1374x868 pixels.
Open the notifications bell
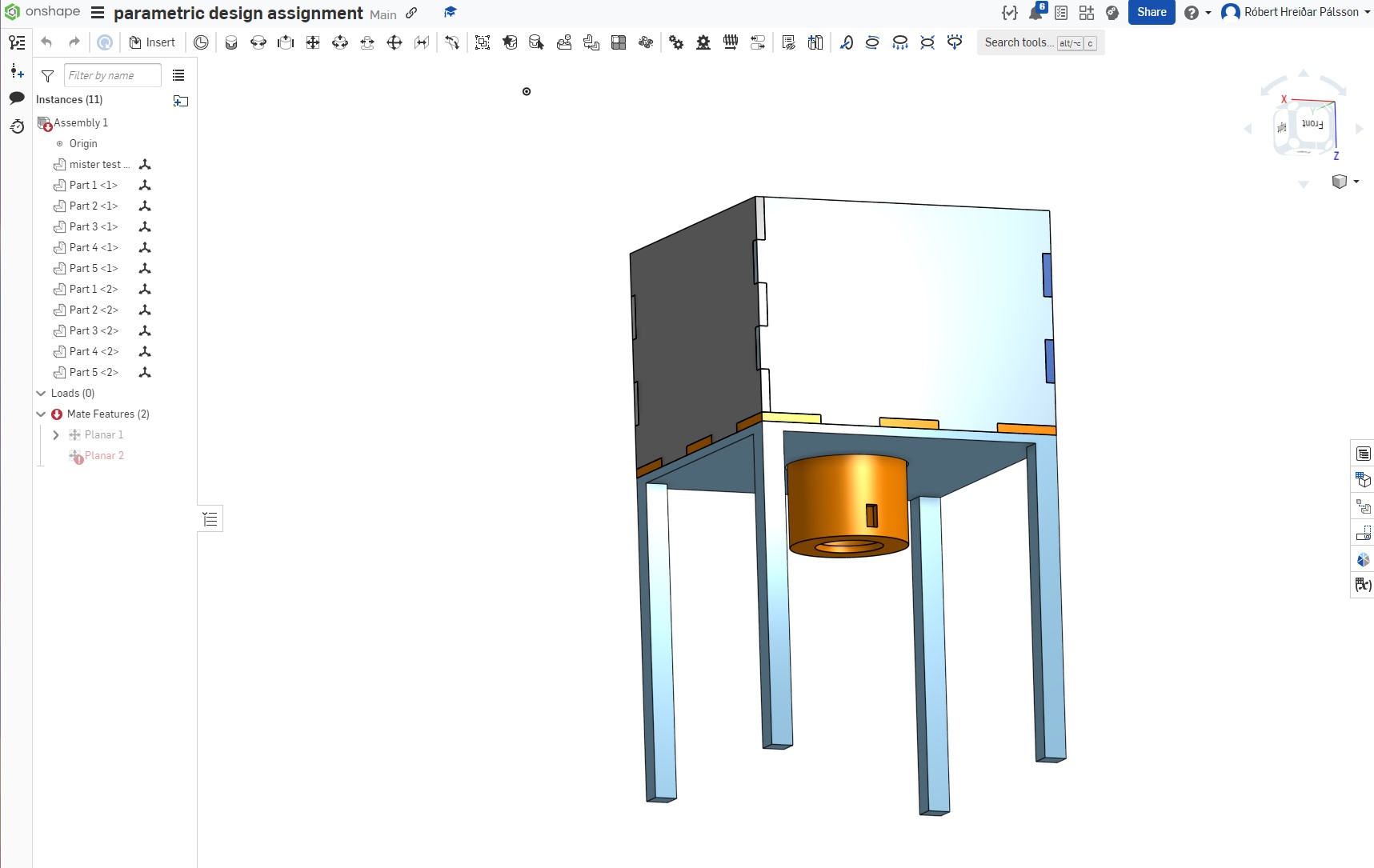coord(1036,12)
